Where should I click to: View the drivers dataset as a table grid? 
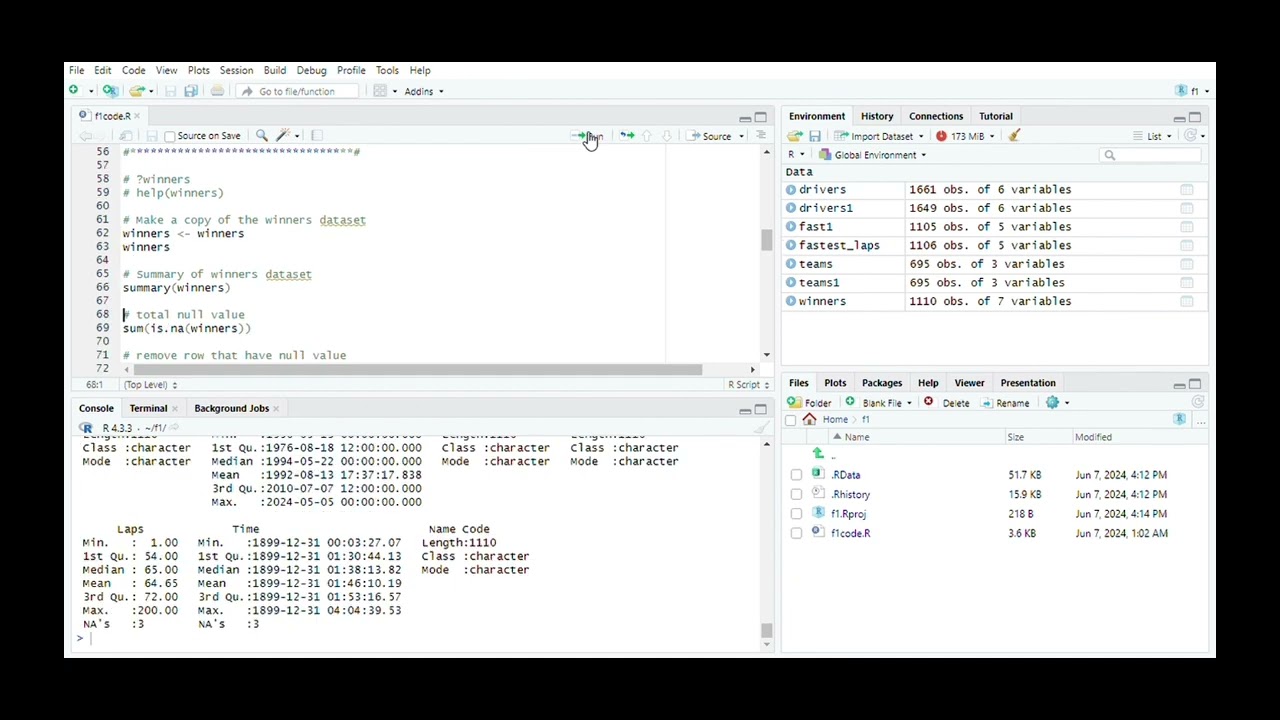point(1187,190)
